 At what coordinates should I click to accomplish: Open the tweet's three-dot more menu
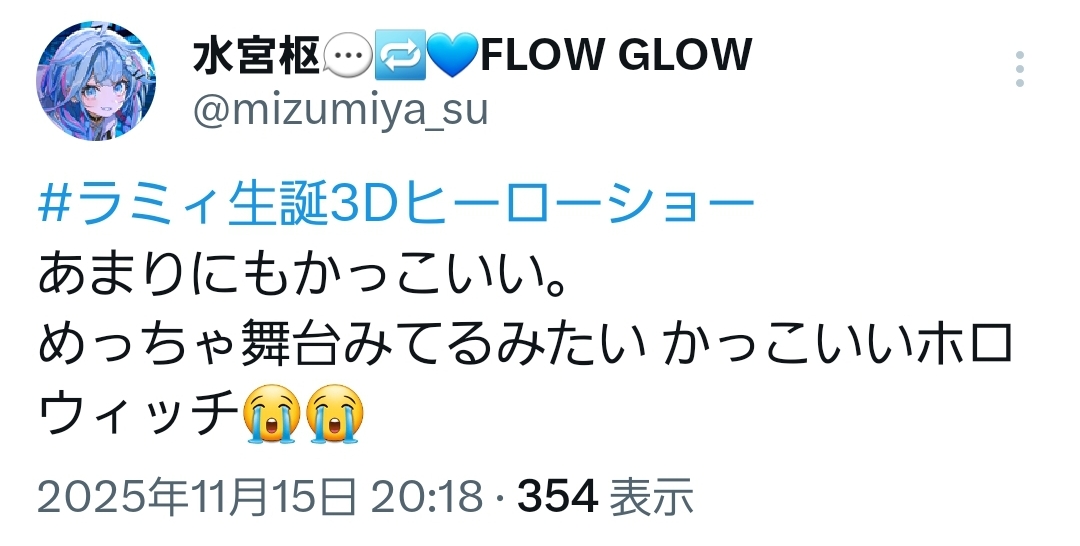point(1020,69)
